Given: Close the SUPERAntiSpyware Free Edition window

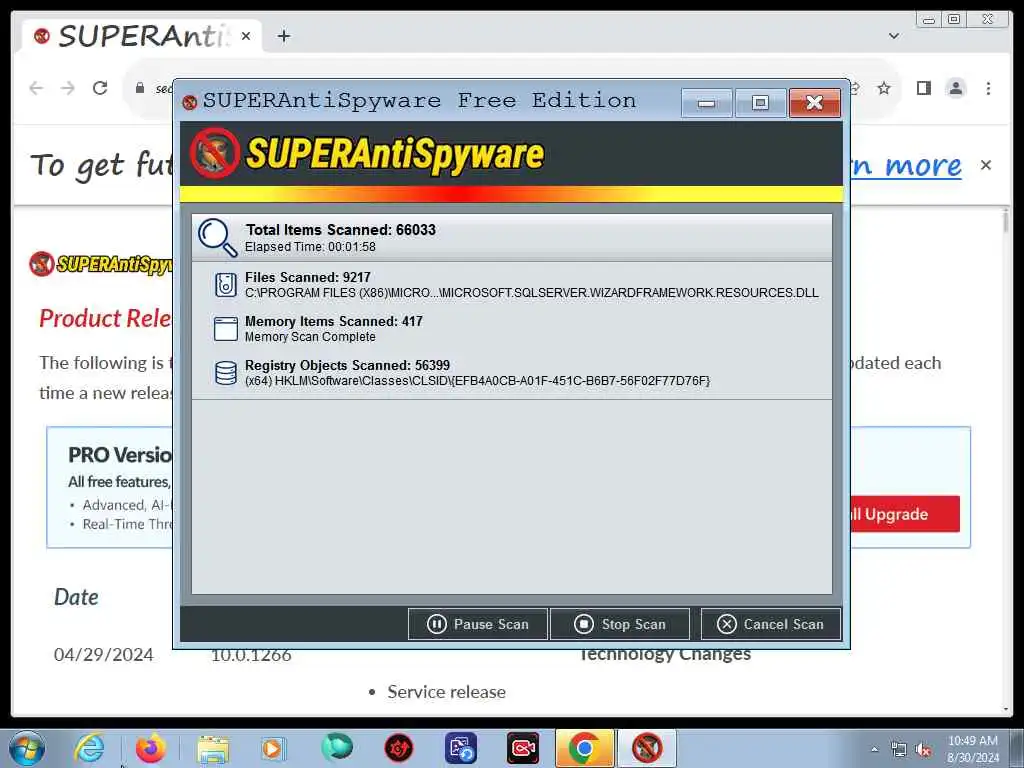Looking at the screenshot, I should coord(814,103).
